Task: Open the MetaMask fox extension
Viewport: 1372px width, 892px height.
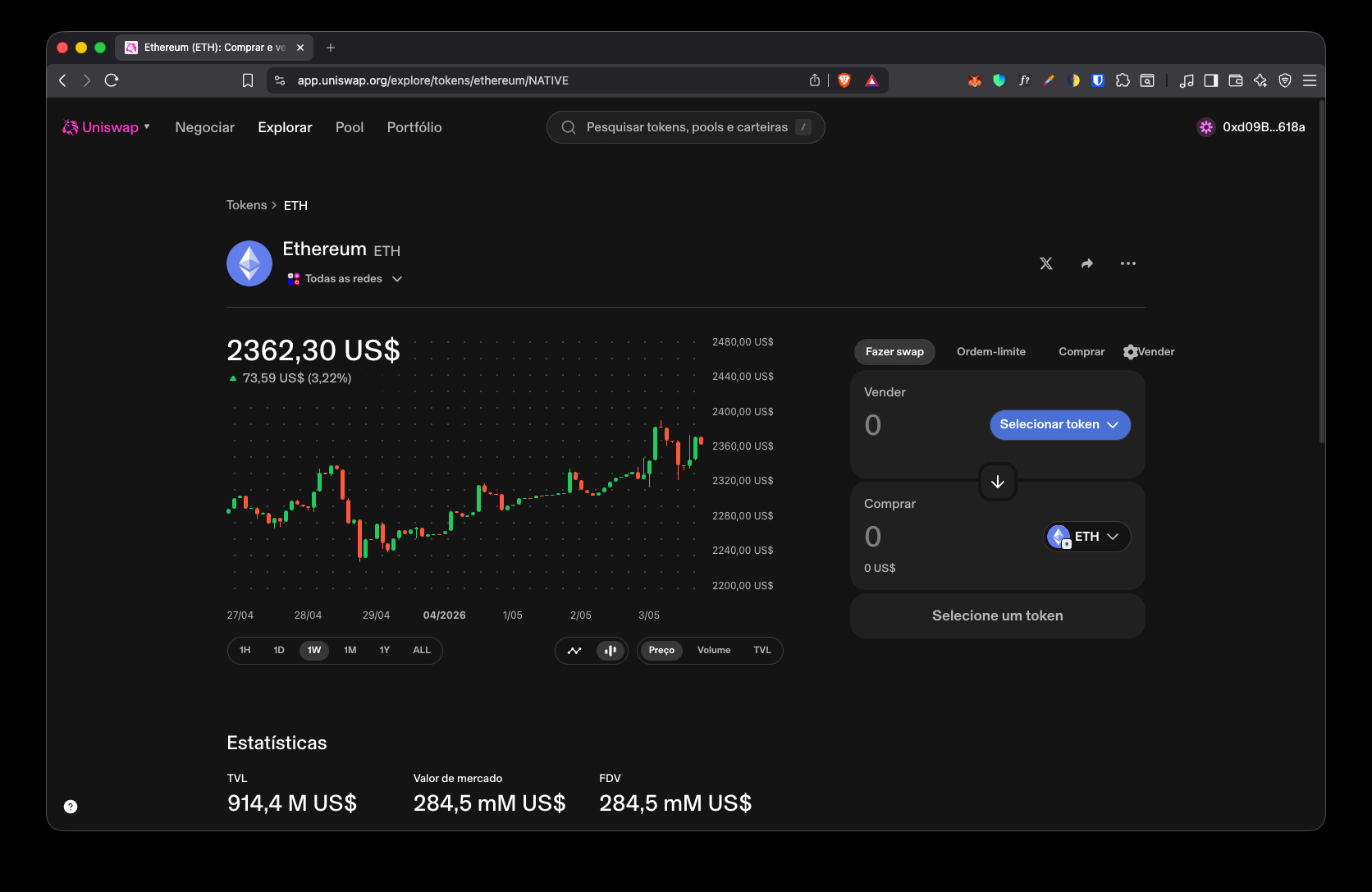Action: (x=975, y=80)
